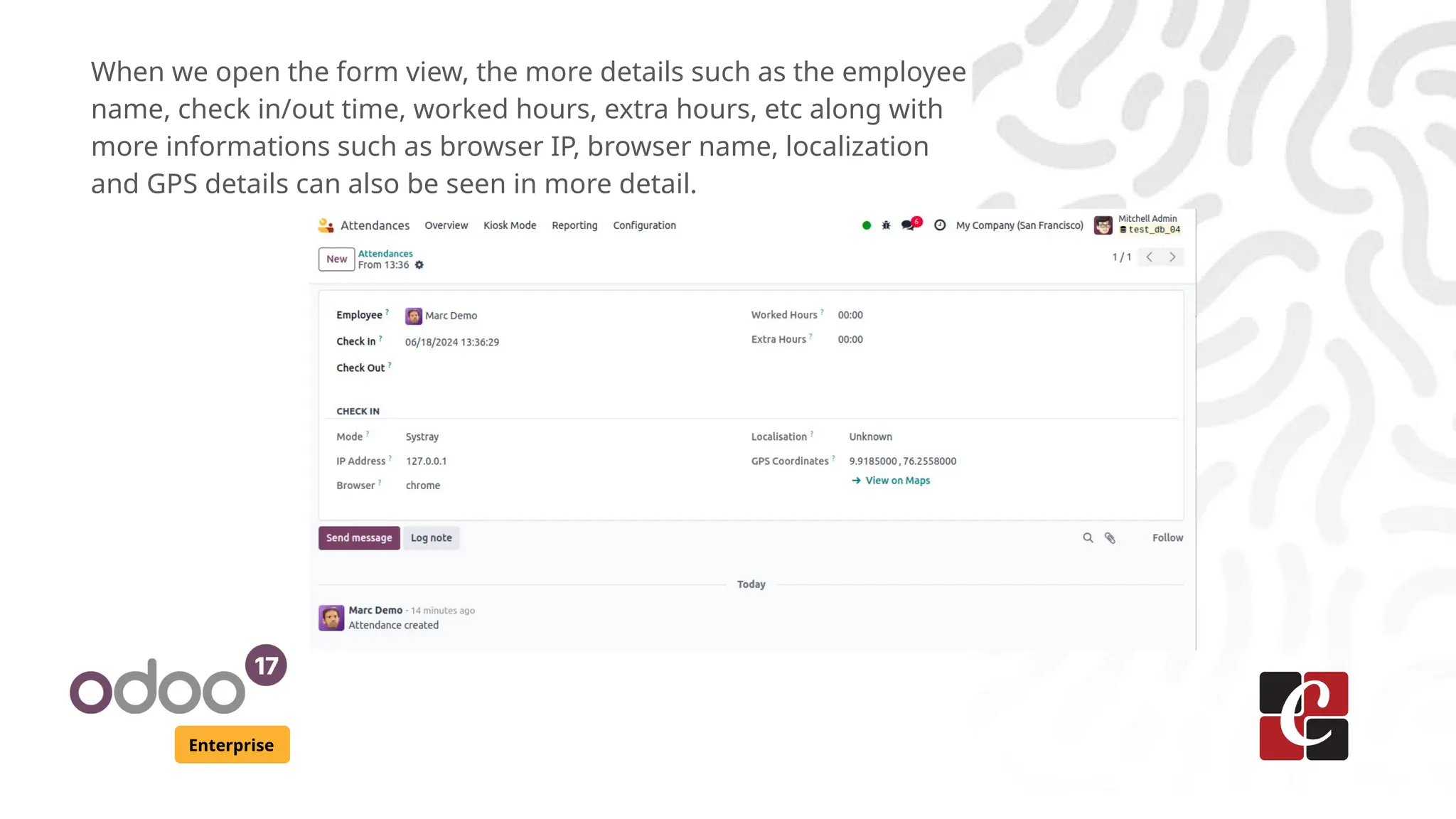
Task: Open the debug bug icon menu
Action: [x=886, y=225]
